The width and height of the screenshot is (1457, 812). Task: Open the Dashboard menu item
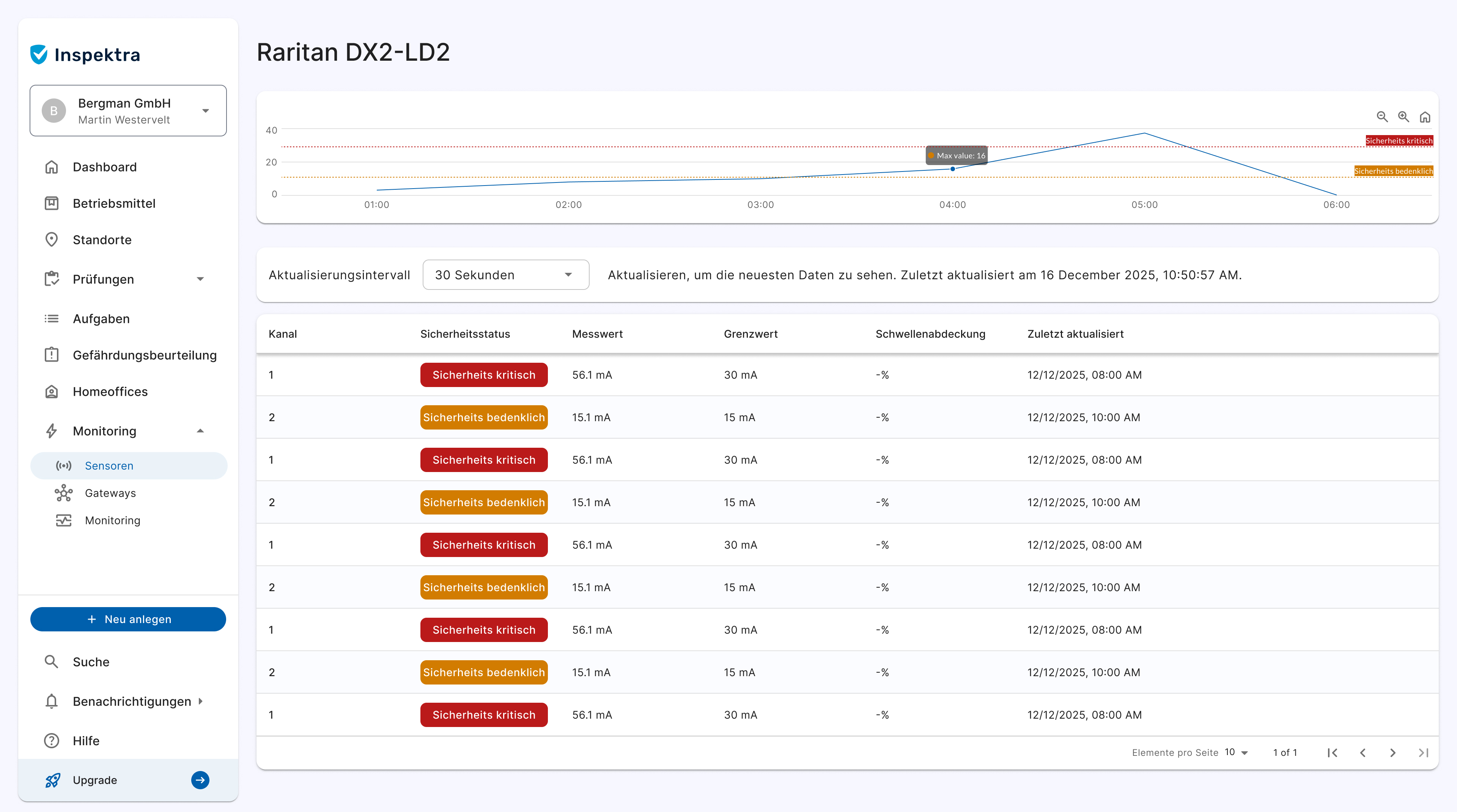point(105,167)
